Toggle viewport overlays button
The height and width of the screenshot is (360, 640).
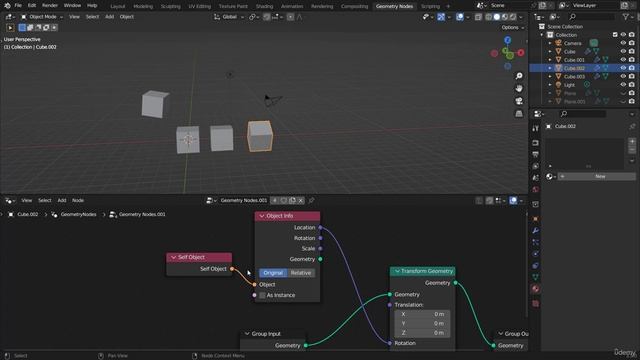coord(460,17)
